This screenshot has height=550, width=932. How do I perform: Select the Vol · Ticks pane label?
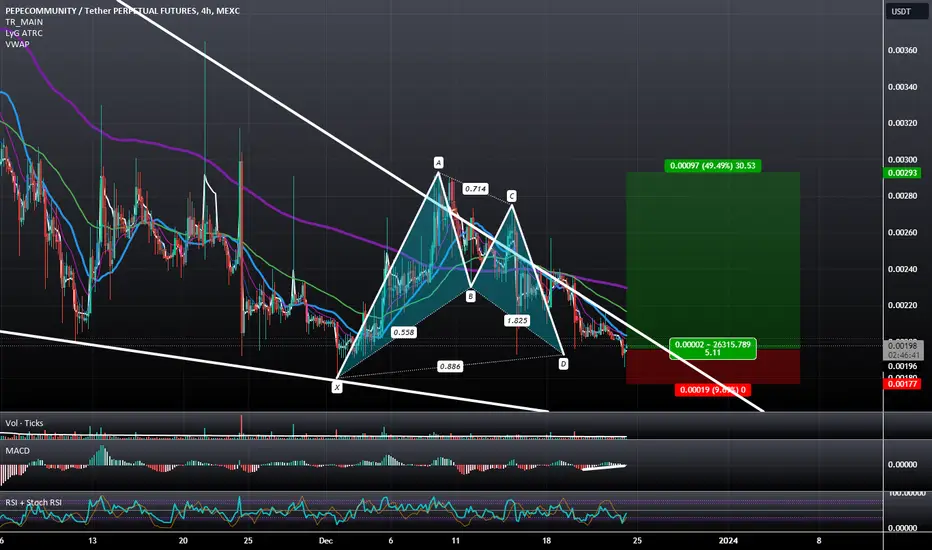[x=24, y=423]
